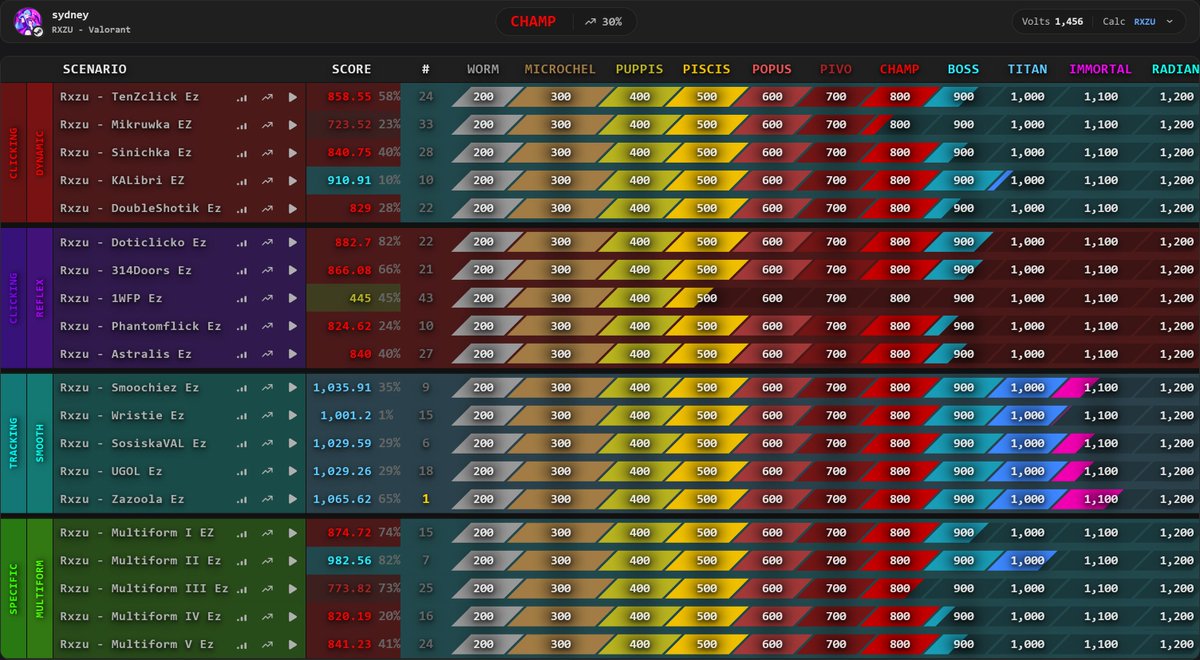The height and width of the screenshot is (660, 1200).
Task: Click the 1,065.62 score for Zazoola Ez
Action: 342,499
